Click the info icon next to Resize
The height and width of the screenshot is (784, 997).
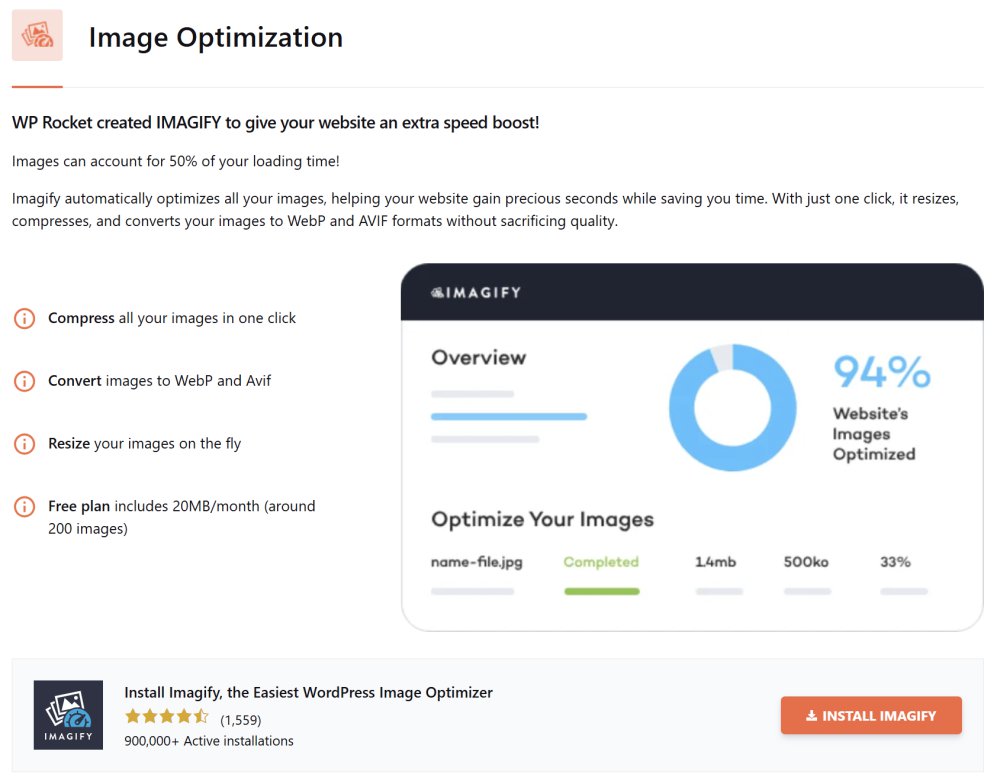point(24,443)
